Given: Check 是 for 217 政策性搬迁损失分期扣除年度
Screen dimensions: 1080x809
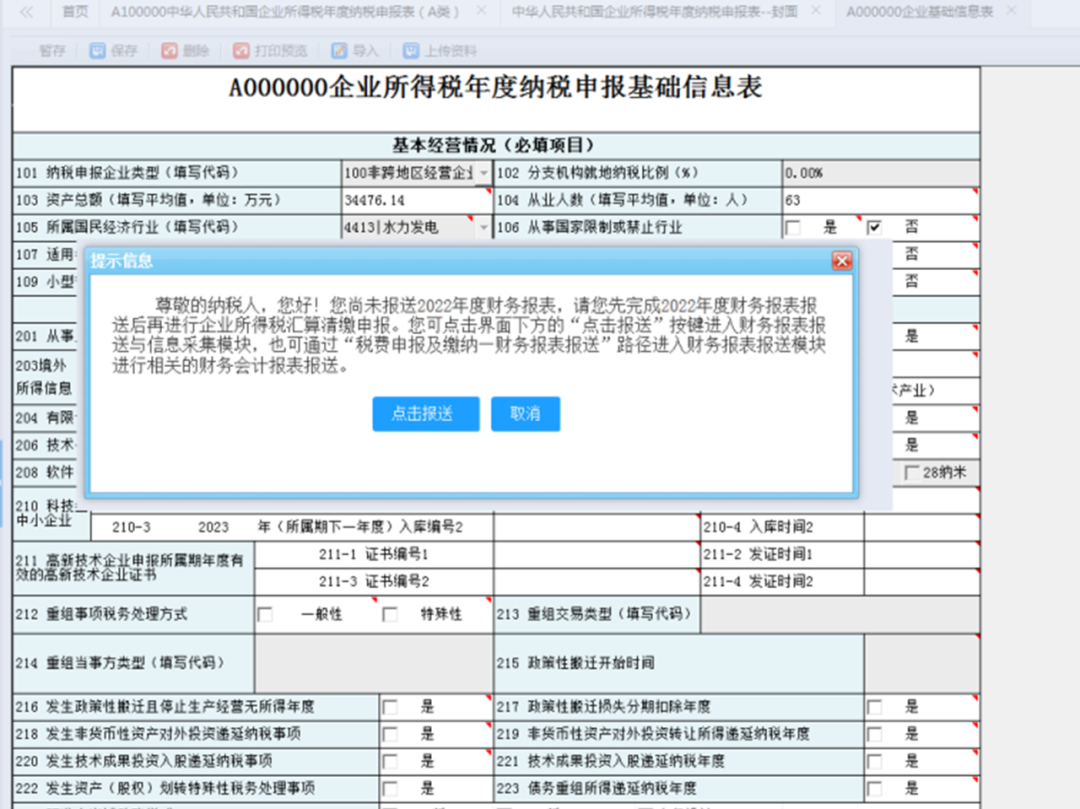Looking at the screenshot, I should point(875,707).
